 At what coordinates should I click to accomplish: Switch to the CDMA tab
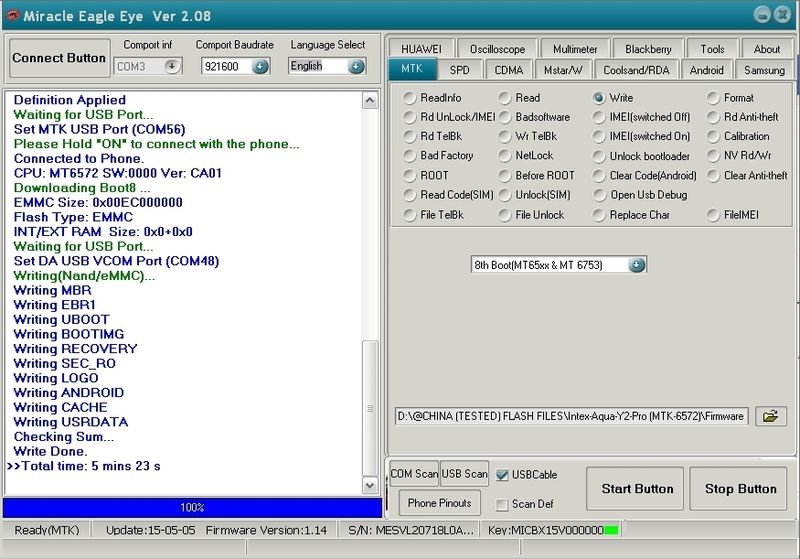pos(509,70)
